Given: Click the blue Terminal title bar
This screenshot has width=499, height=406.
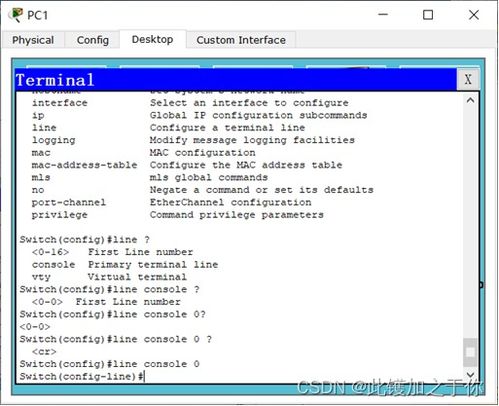Looking at the screenshot, I should [236, 80].
